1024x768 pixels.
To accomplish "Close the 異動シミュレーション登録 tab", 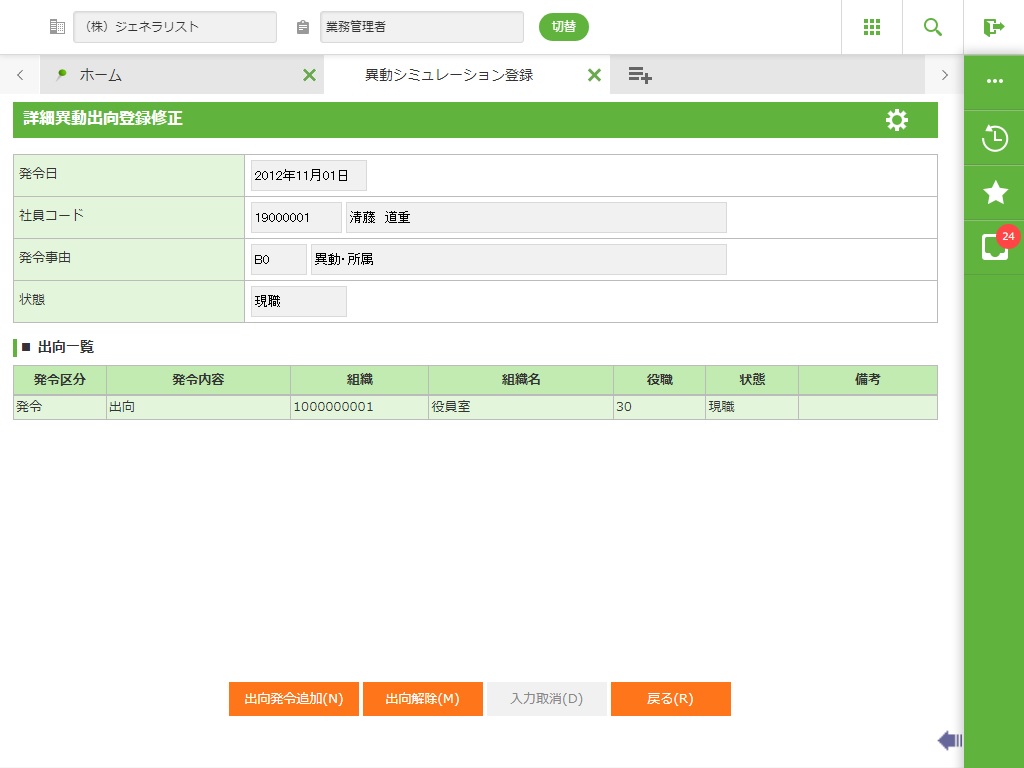I will click(594, 75).
